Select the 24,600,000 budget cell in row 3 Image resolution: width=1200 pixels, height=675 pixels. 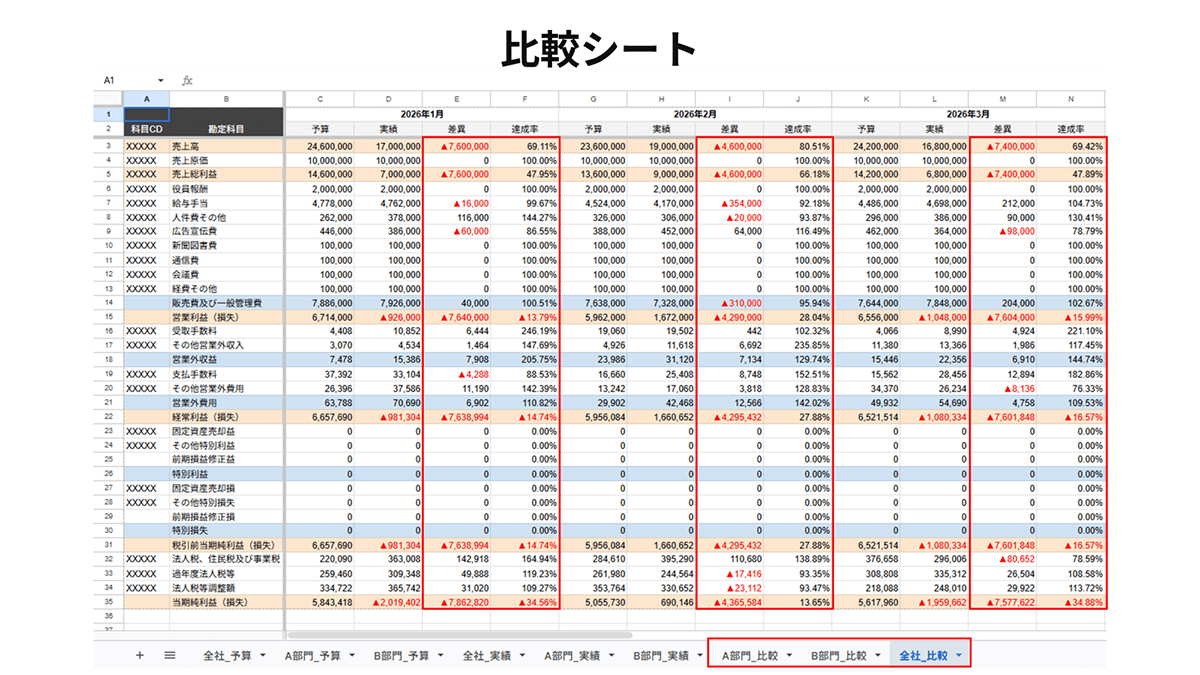pos(320,146)
